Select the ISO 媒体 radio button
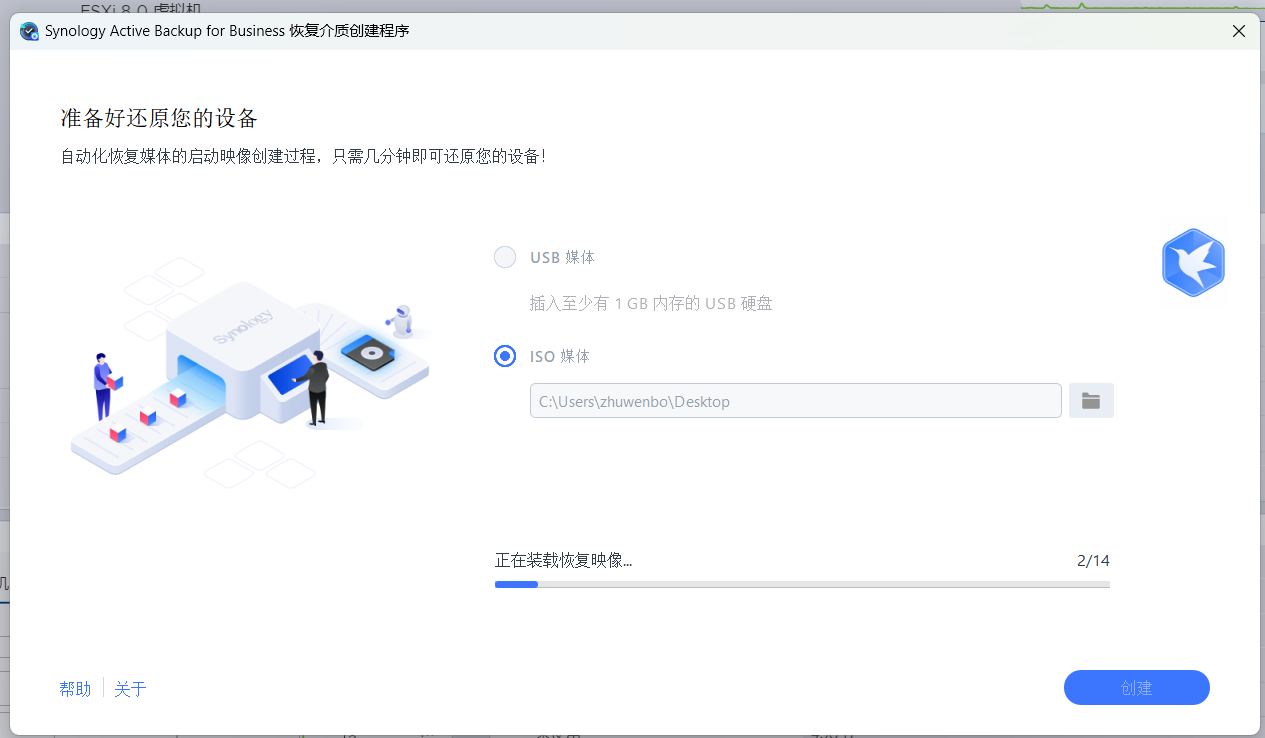The width and height of the screenshot is (1265, 738). tap(505, 356)
